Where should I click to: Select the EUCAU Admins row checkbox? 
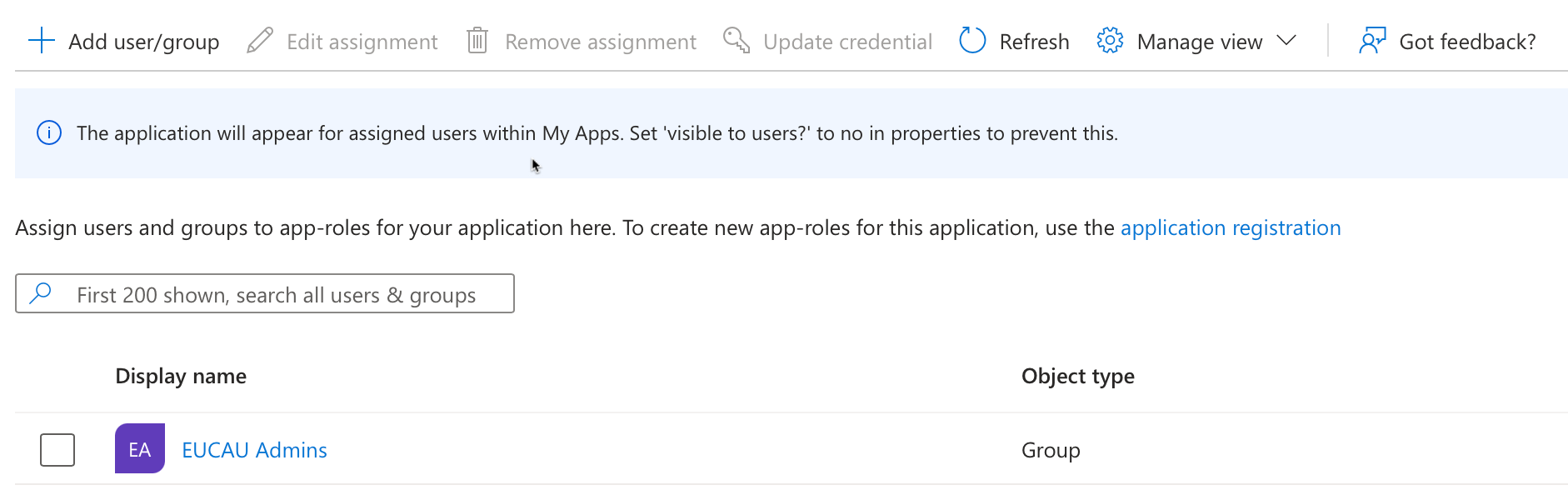(57, 450)
